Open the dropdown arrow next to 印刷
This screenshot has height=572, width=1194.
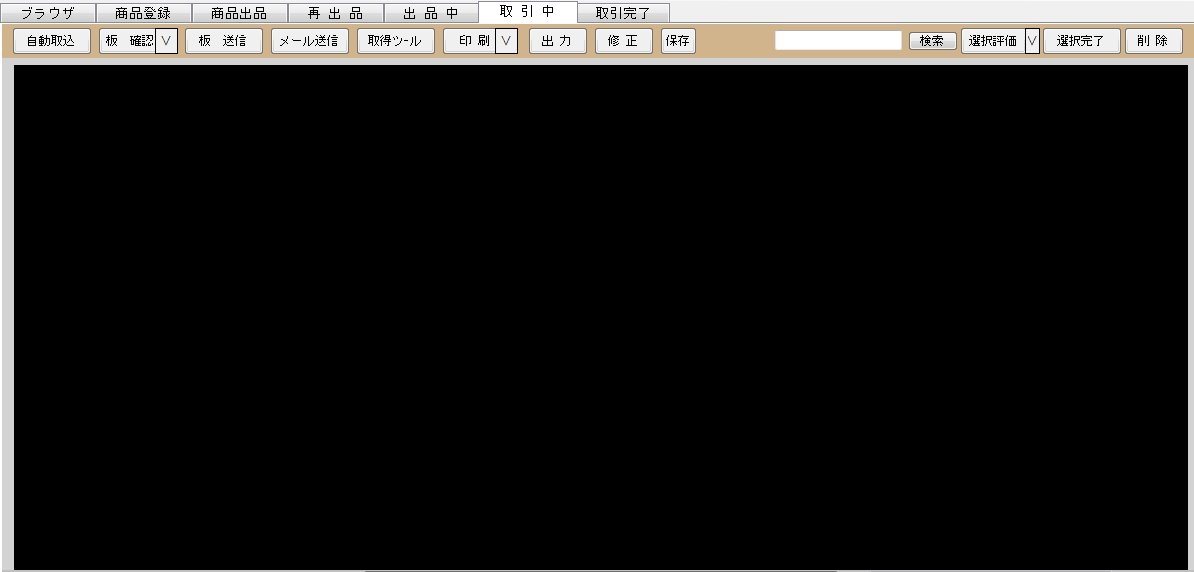tap(506, 41)
